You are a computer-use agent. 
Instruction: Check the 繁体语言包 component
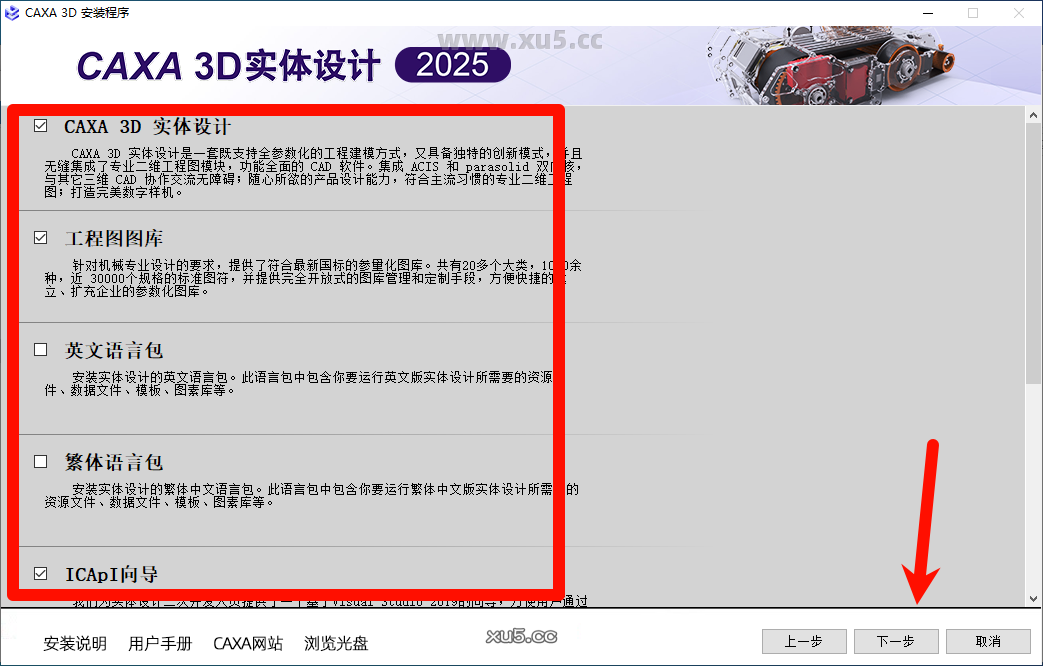click(40, 461)
